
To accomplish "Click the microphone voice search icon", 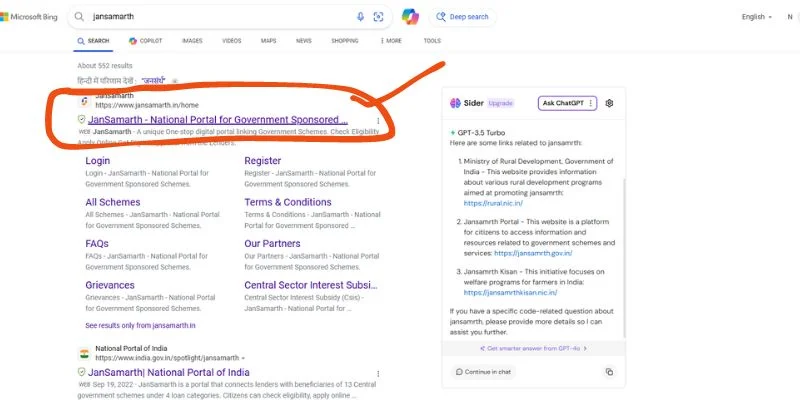I will pos(361,17).
